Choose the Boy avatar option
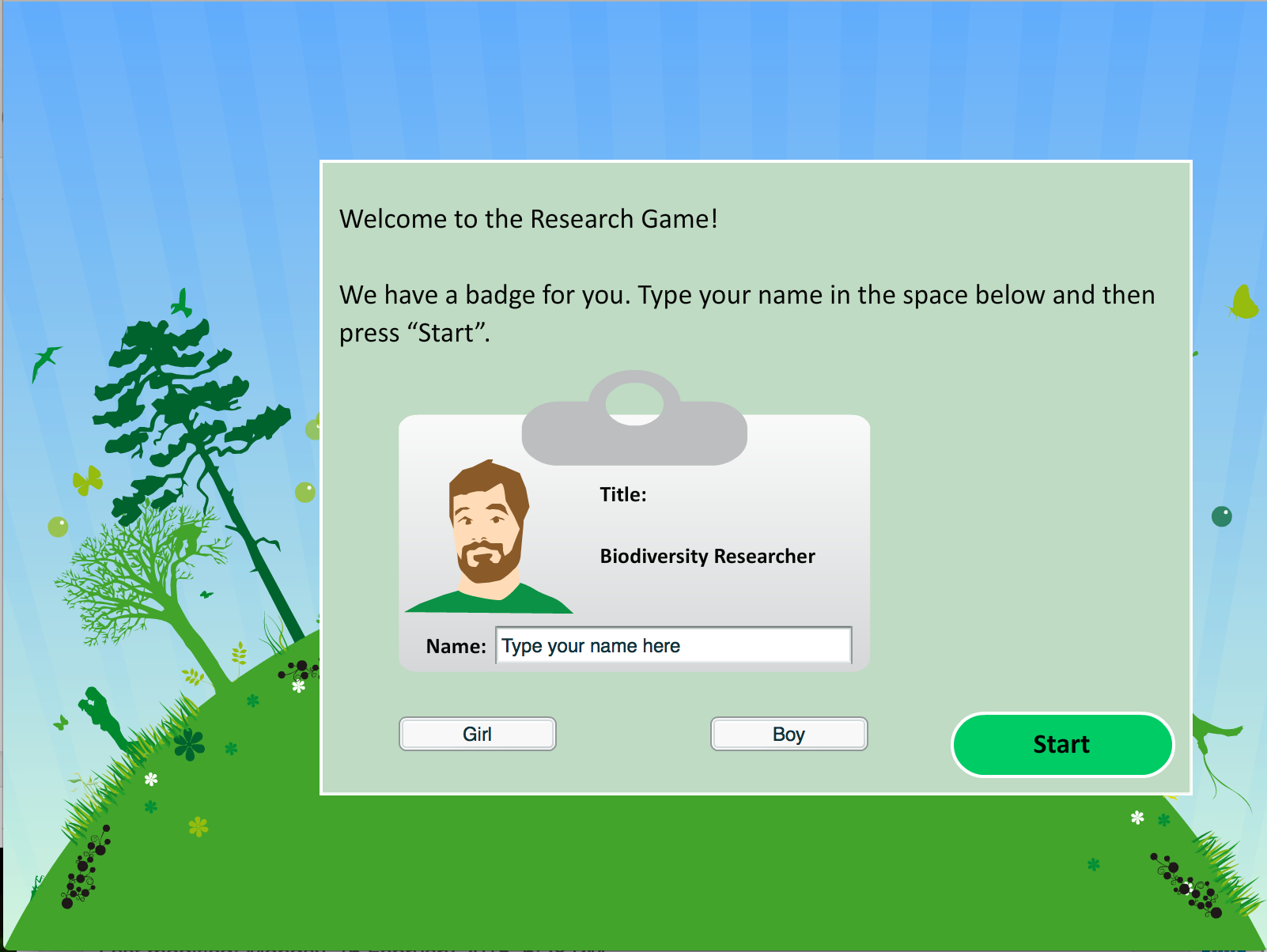1267x952 pixels. pos(789,734)
